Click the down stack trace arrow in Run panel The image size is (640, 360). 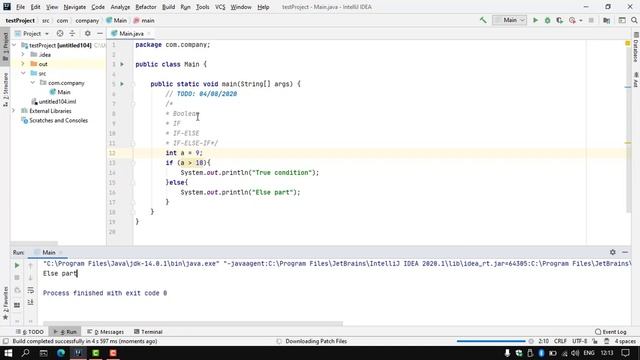[31, 278]
